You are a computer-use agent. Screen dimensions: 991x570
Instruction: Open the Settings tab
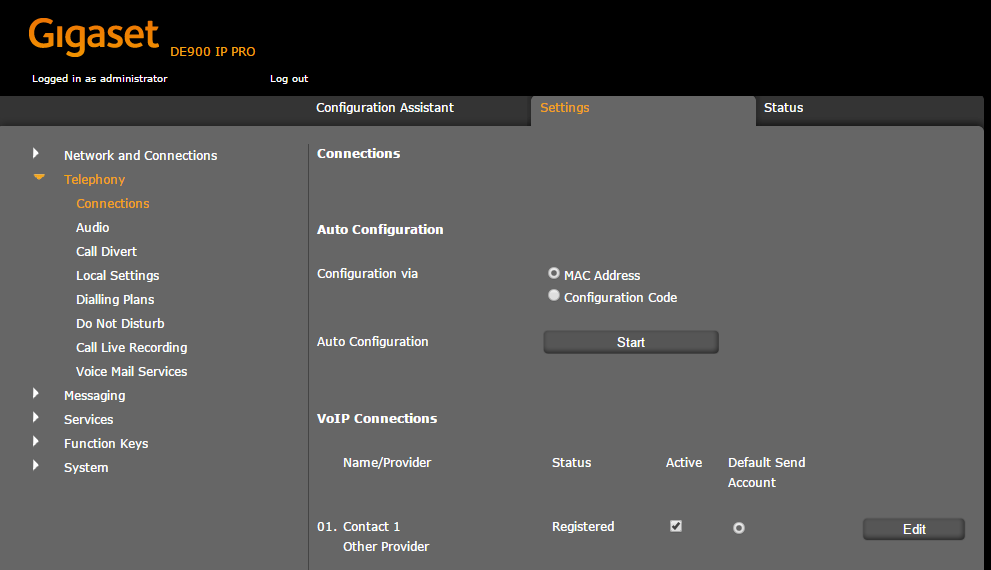(565, 108)
